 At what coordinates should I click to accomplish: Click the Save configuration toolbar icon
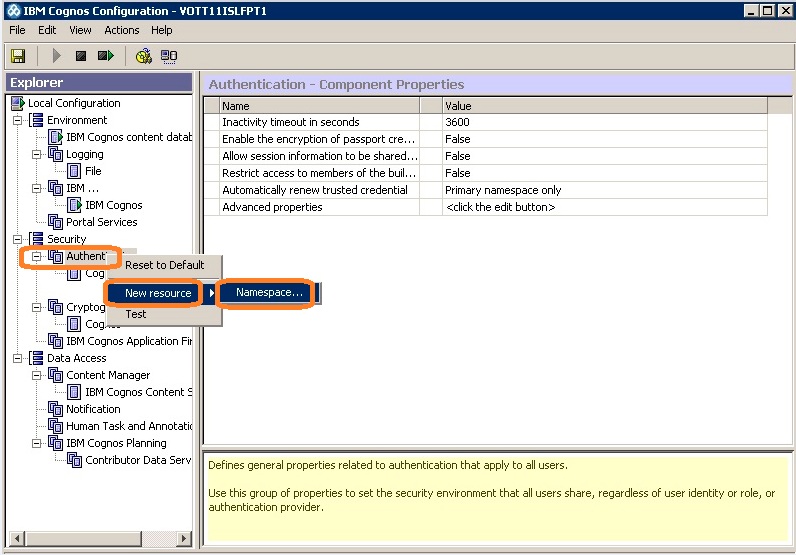(18, 56)
